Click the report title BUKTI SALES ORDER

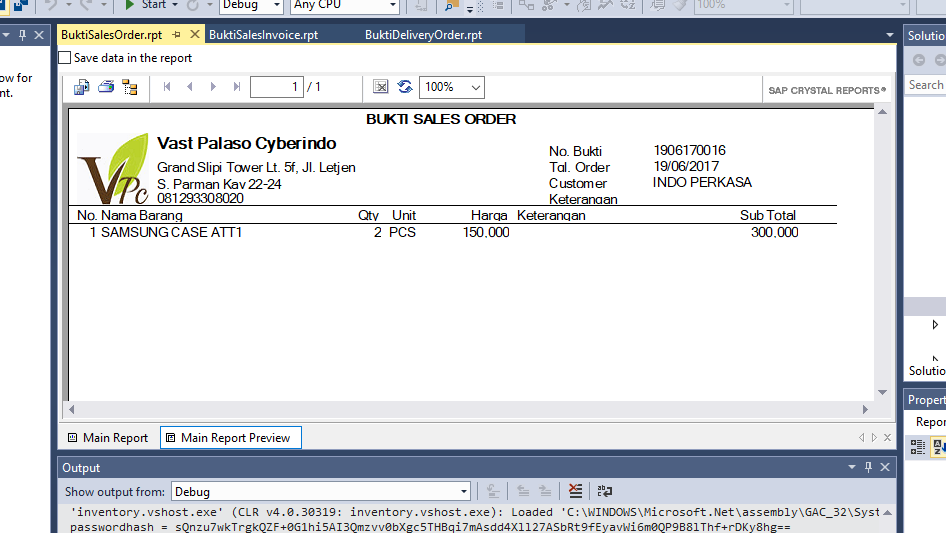pos(441,119)
